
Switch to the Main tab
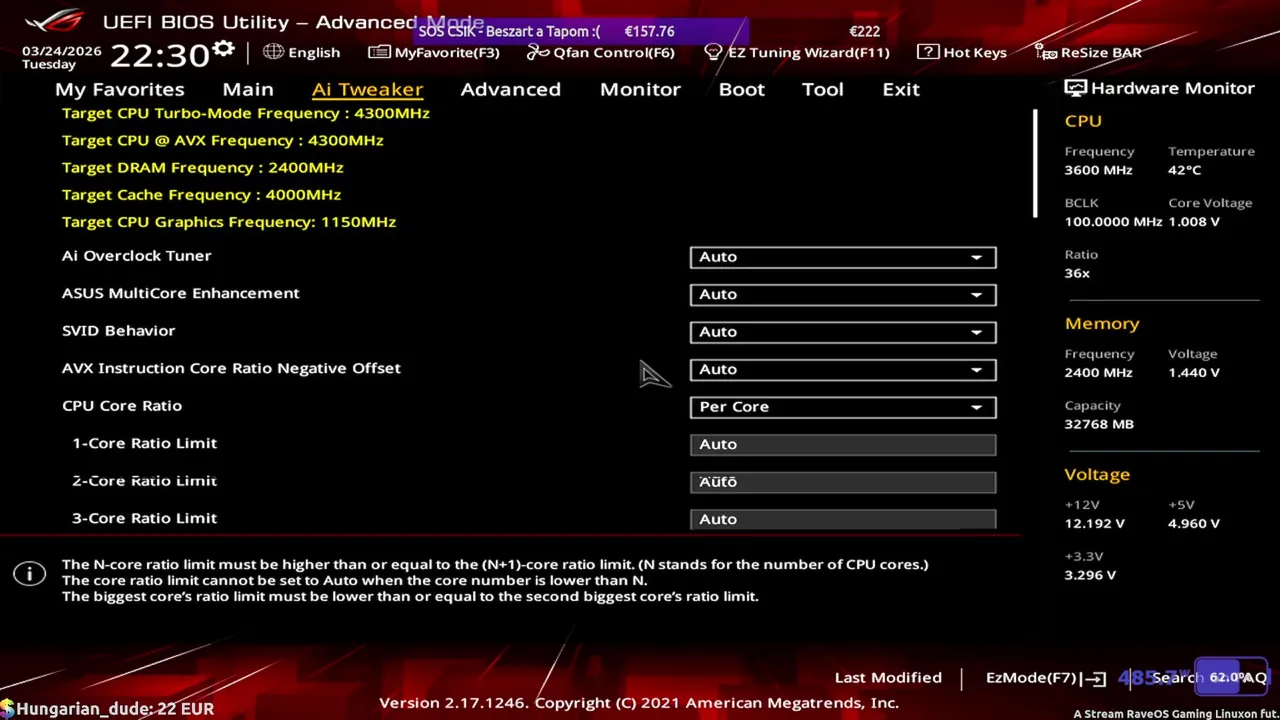pyautogui.click(x=248, y=89)
